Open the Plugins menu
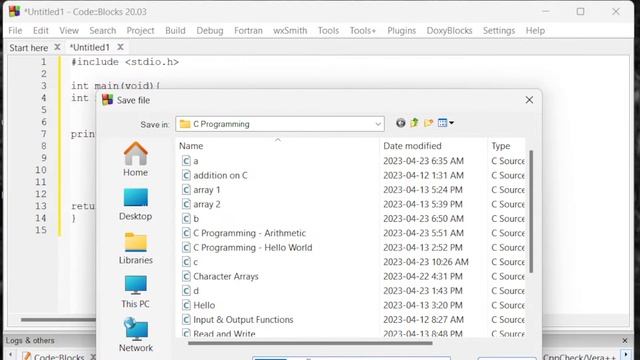 point(402,31)
